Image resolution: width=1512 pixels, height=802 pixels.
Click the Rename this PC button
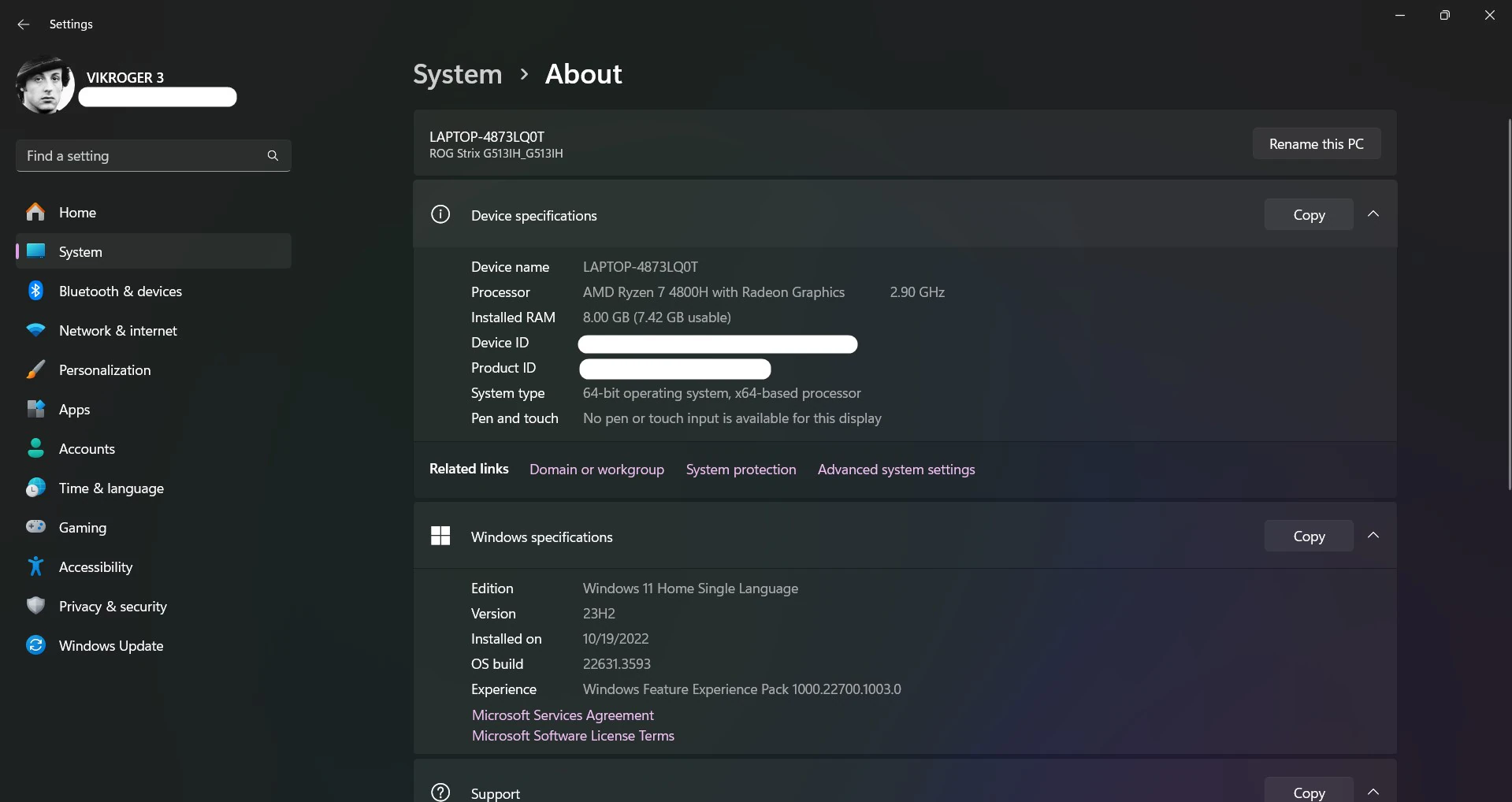tap(1317, 143)
